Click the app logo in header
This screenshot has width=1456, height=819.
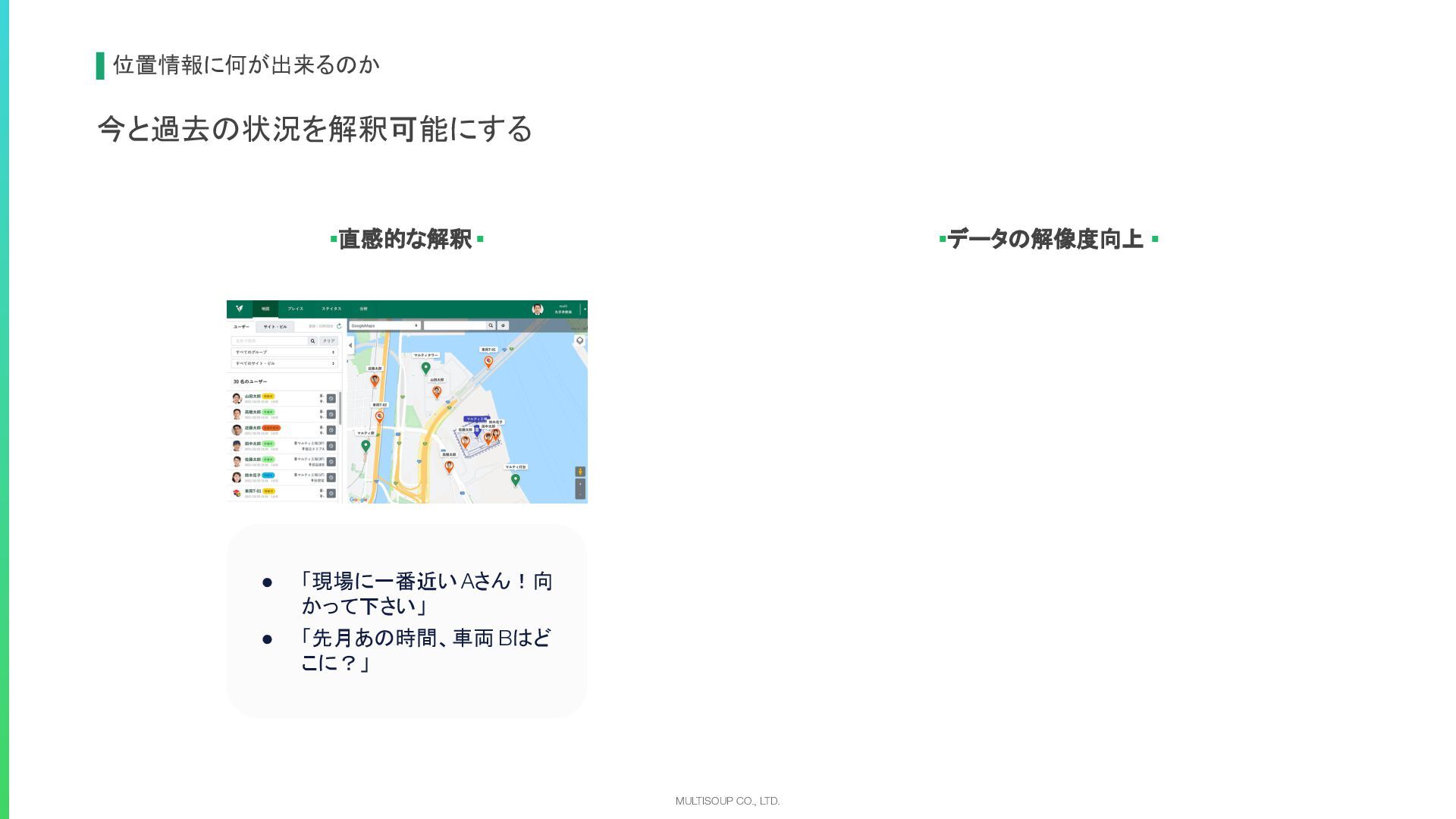(239, 309)
